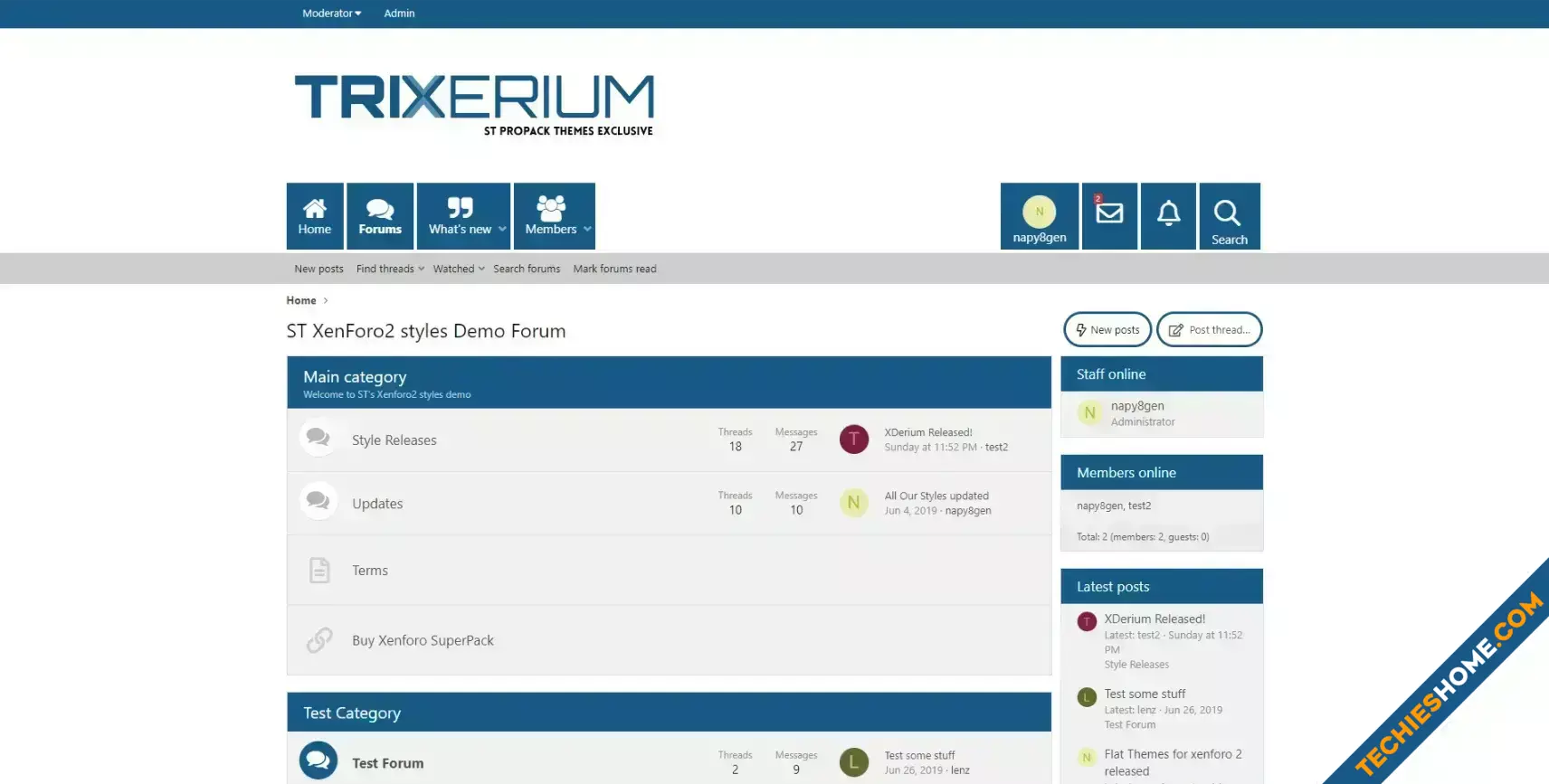
Task: Open the alerts bell icon
Action: (x=1168, y=213)
